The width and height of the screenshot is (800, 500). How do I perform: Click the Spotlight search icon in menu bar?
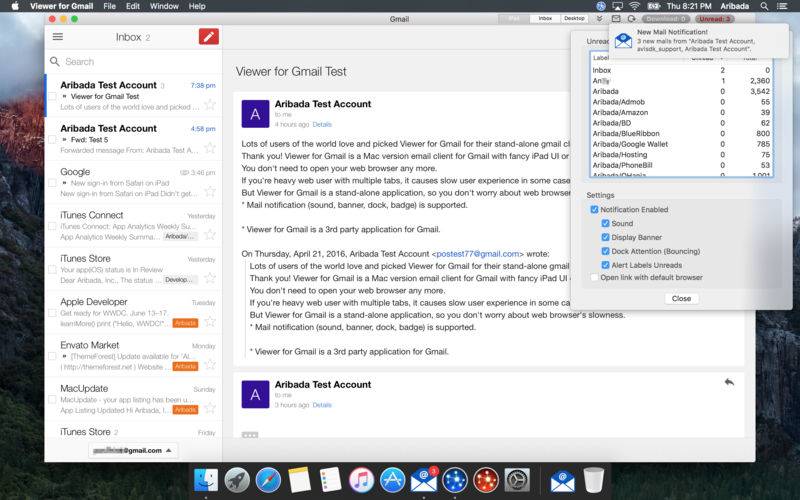click(764, 6)
